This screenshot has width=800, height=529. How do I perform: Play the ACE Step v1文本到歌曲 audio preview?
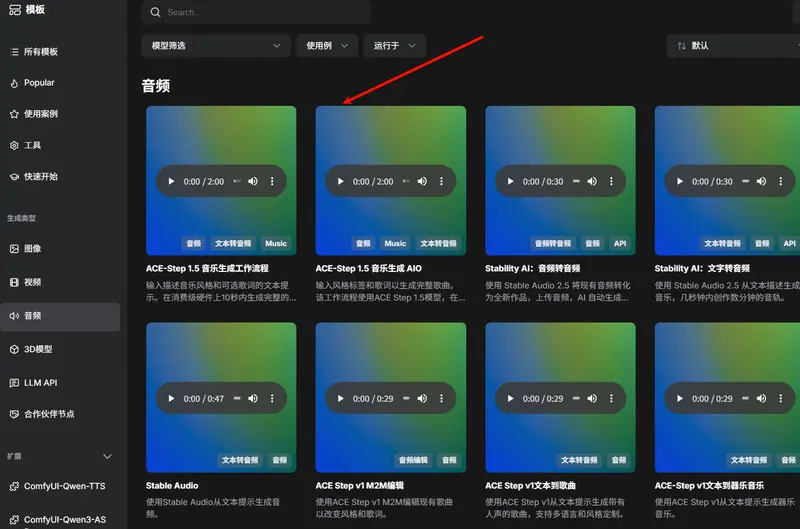(x=510, y=398)
